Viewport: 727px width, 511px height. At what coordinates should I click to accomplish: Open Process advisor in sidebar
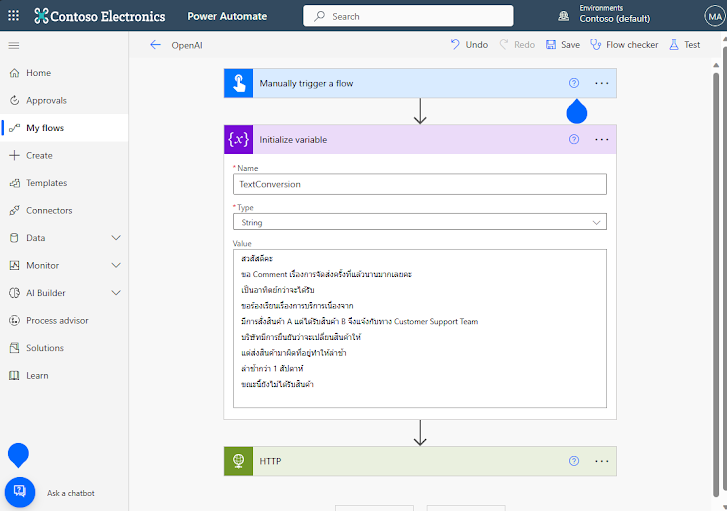point(64,320)
